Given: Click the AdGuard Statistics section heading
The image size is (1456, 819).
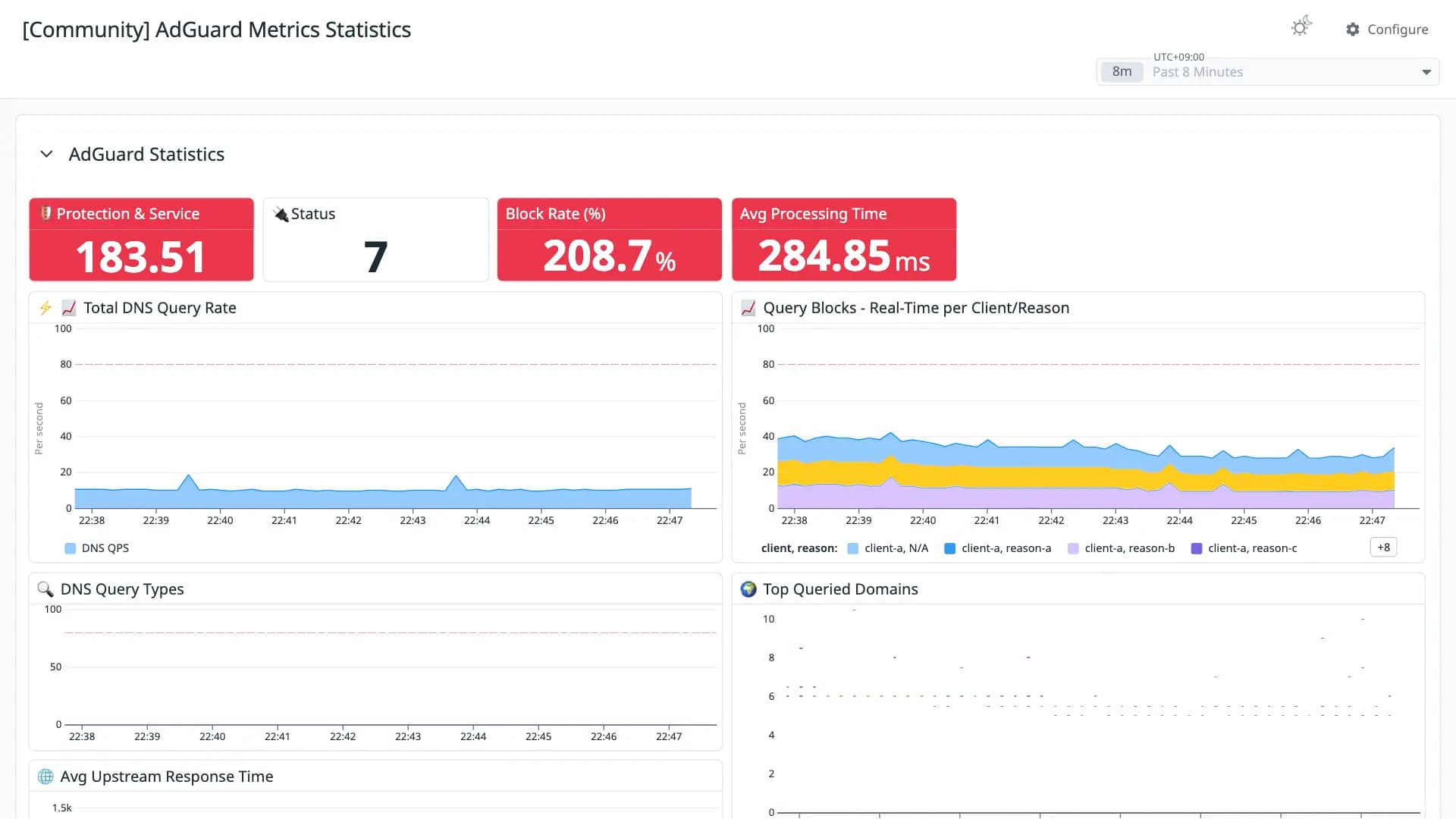Looking at the screenshot, I should coord(146,154).
